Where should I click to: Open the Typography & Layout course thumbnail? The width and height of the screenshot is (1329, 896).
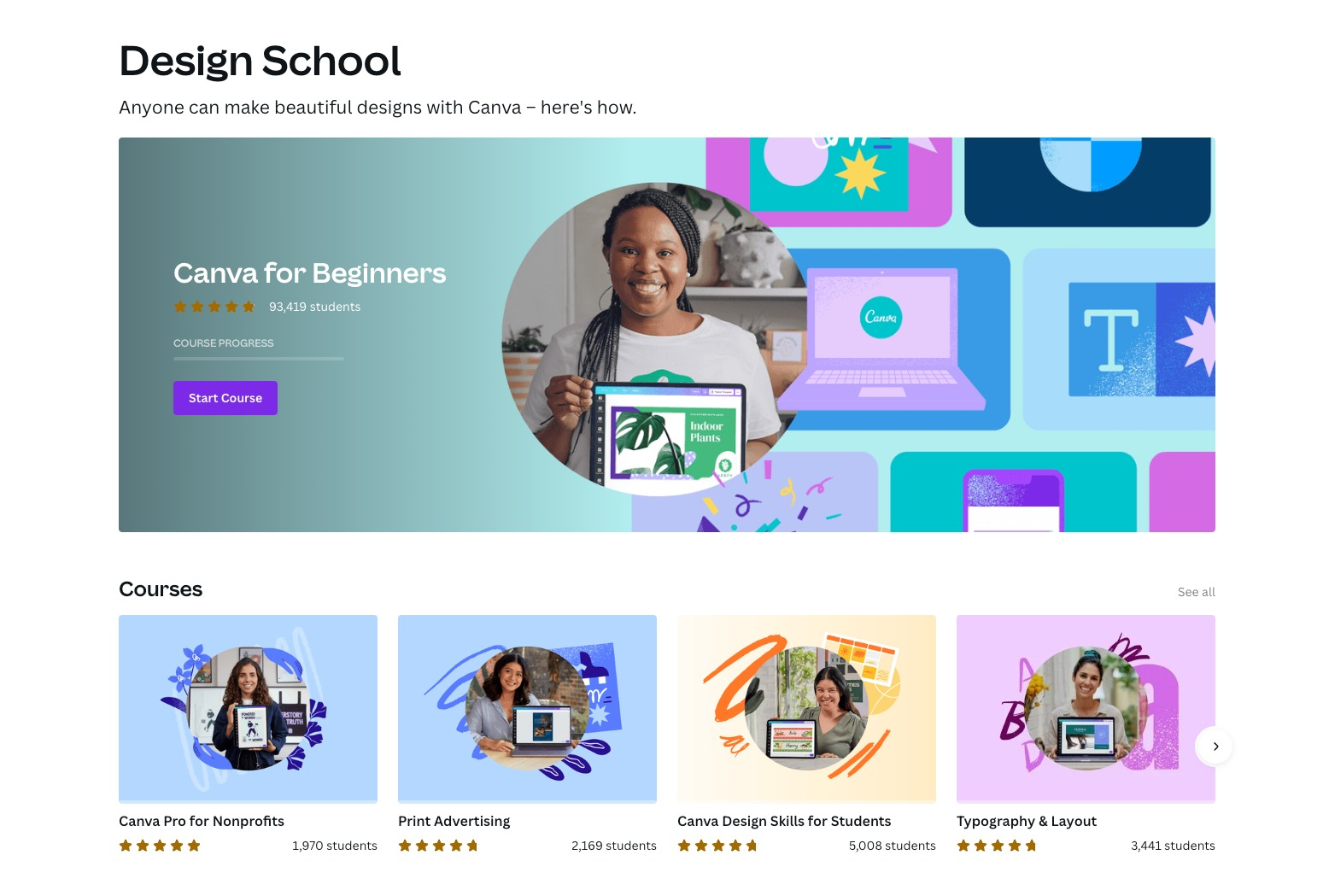coord(1086,709)
